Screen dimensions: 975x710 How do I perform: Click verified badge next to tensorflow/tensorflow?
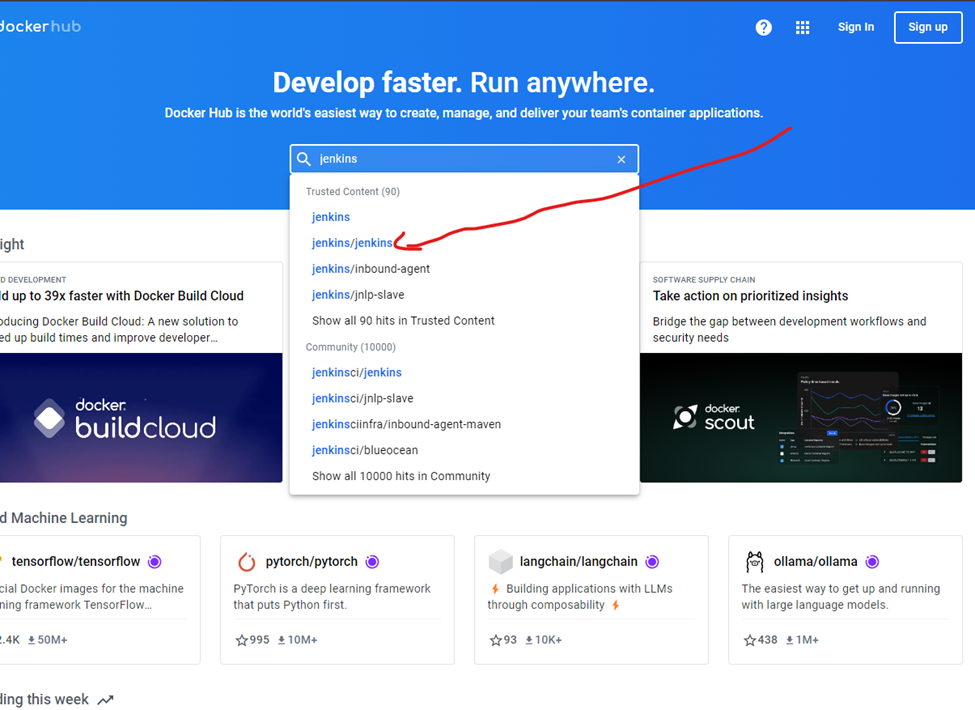coord(155,561)
